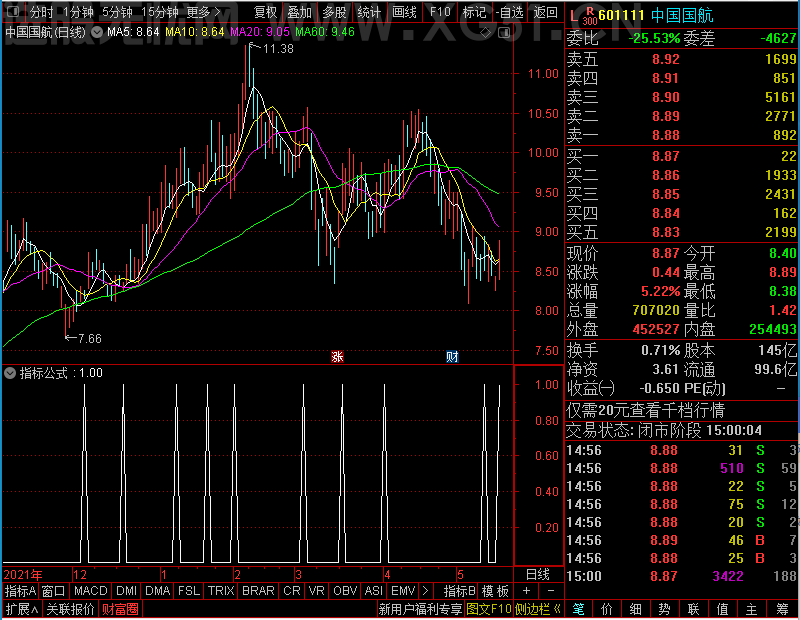Select the FSL indicator tab

[189, 591]
